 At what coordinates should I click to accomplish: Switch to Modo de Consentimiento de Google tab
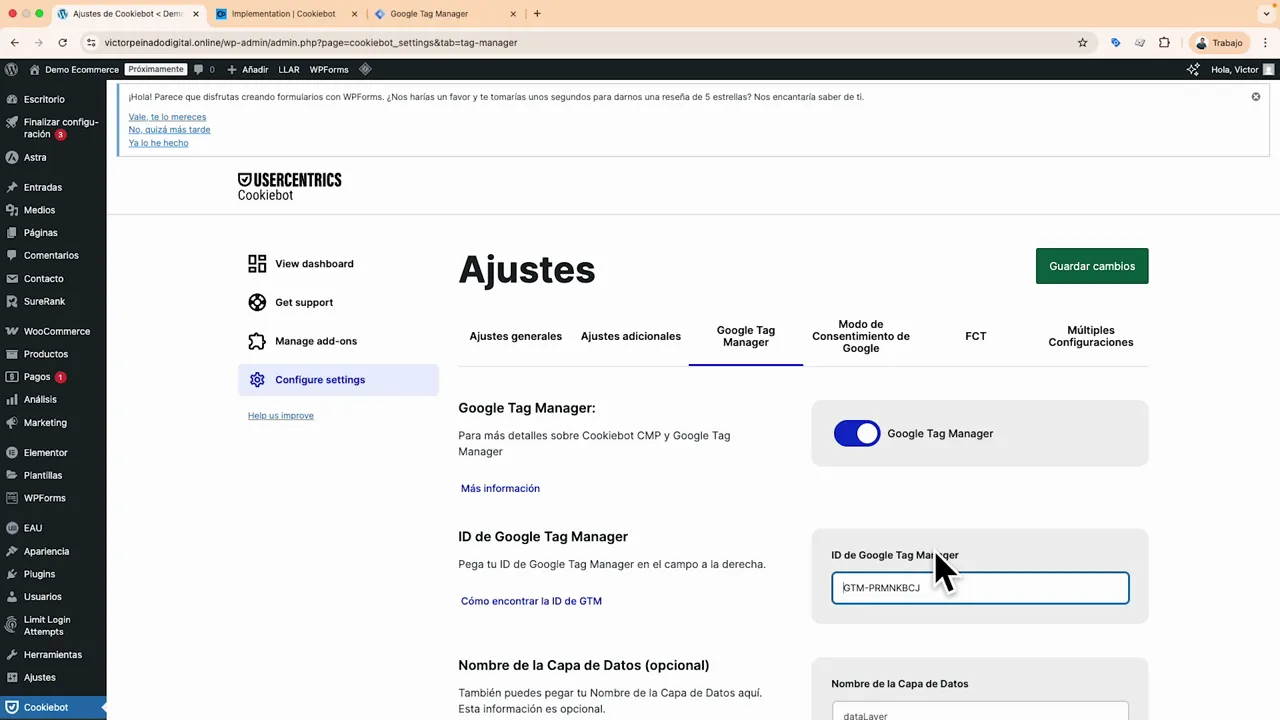coord(860,336)
